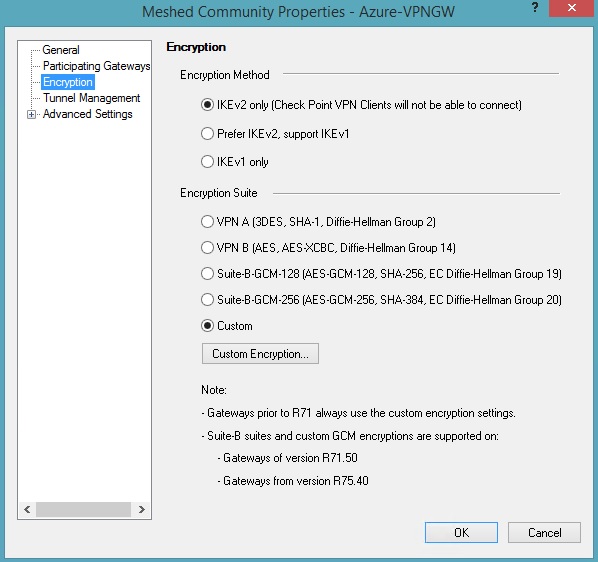Choose the Custom encryption suite option

207,326
